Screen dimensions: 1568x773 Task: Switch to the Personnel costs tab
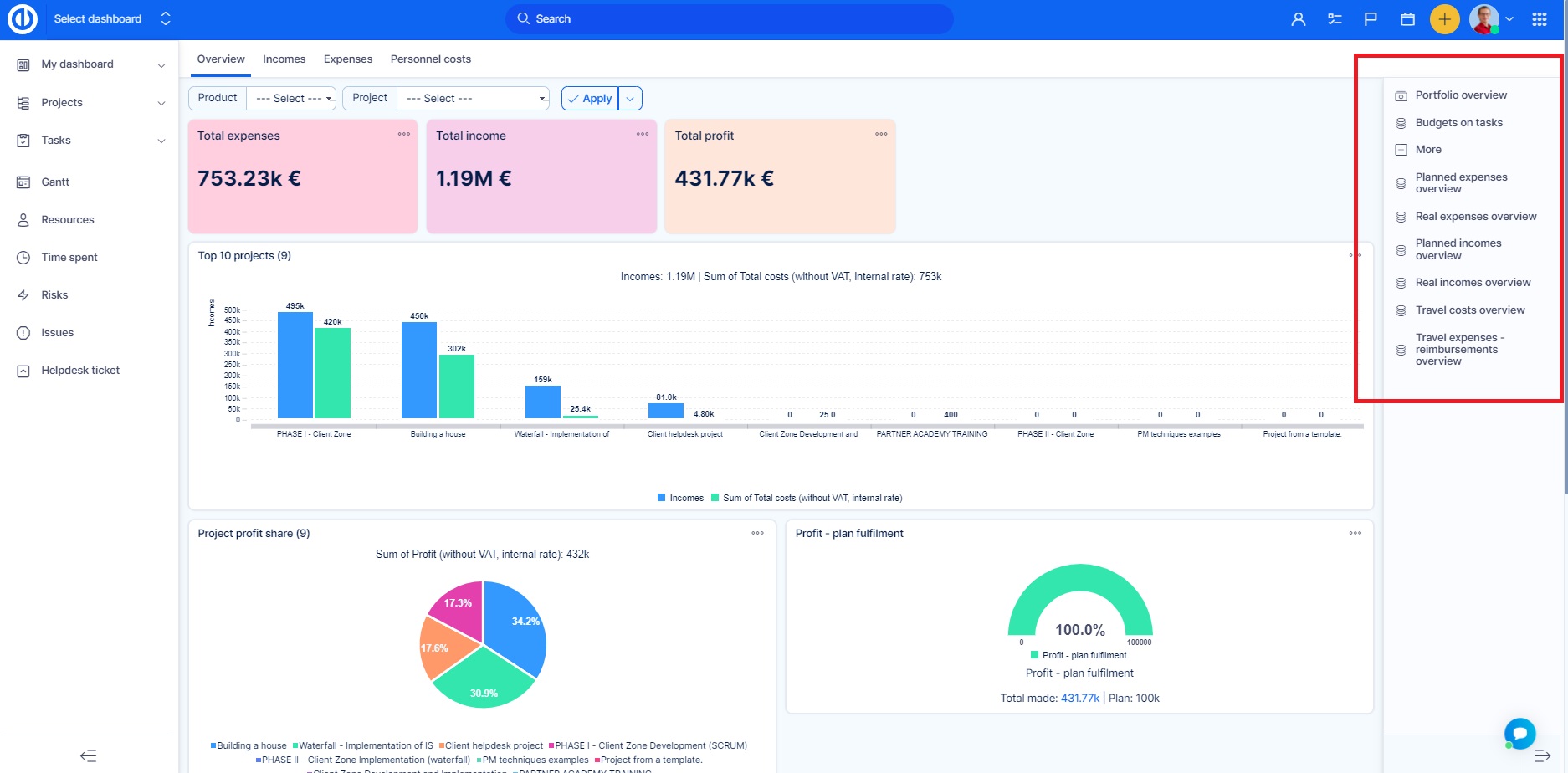(x=430, y=59)
